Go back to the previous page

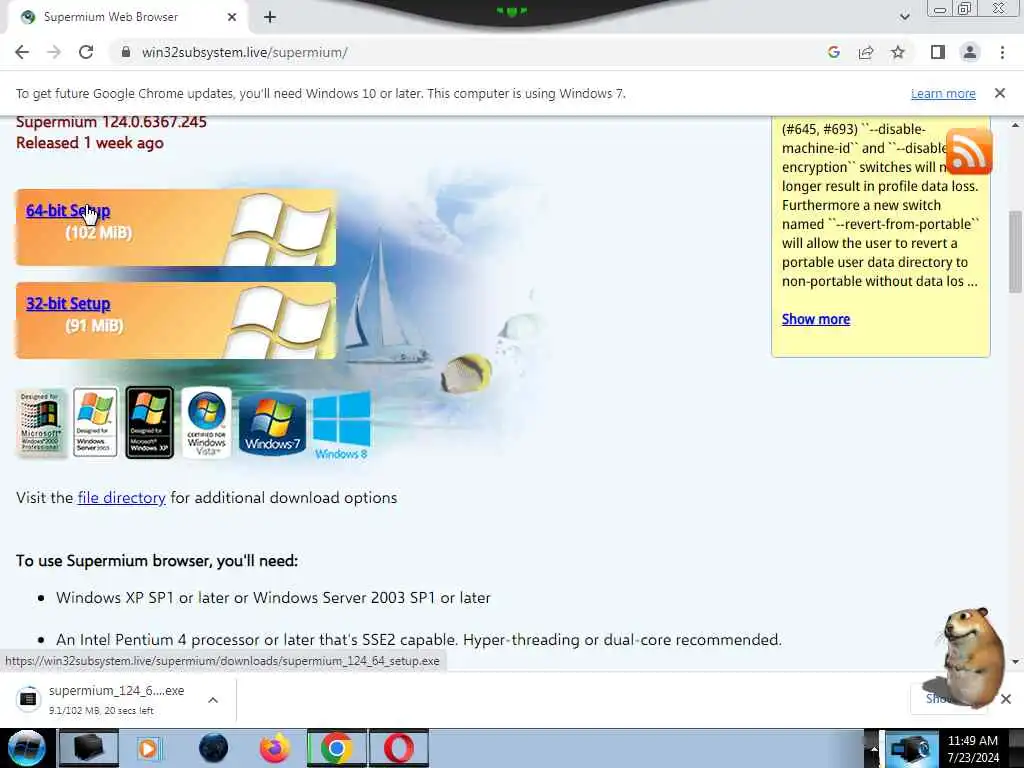tap(22, 52)
